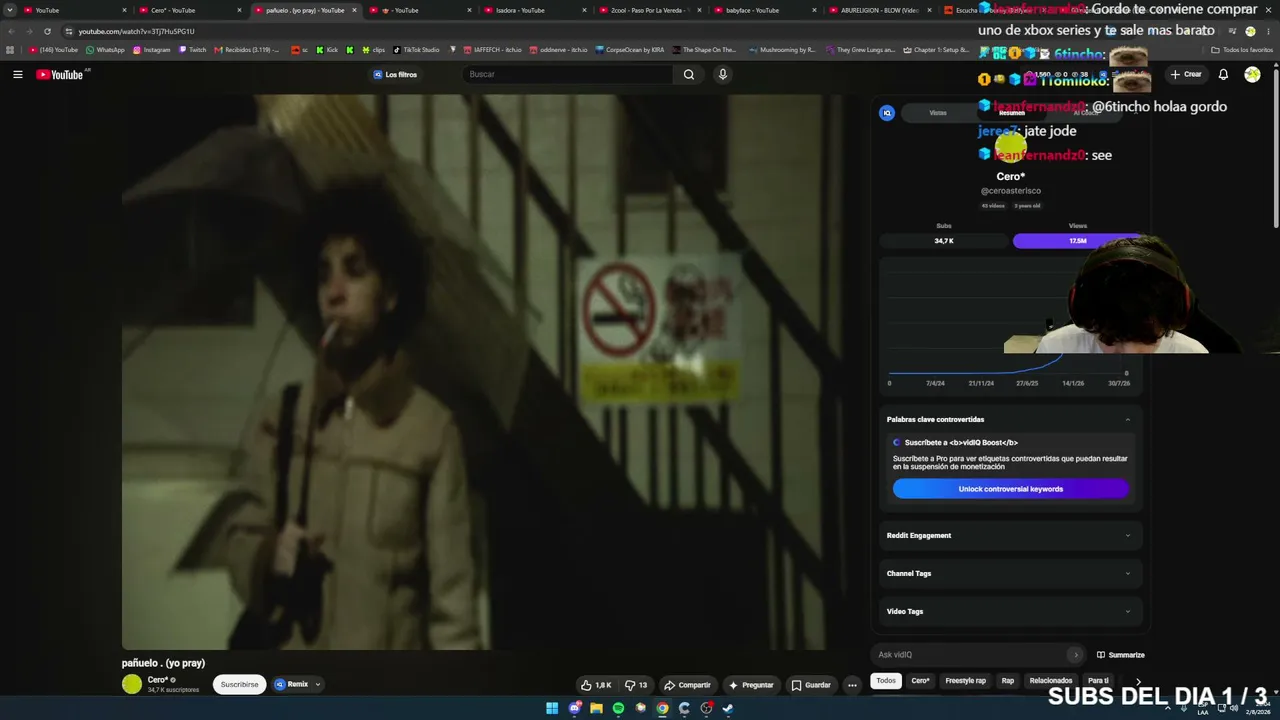Open YouTube notifications bell
This screenshot has height=720, width=1280.
1223,74
